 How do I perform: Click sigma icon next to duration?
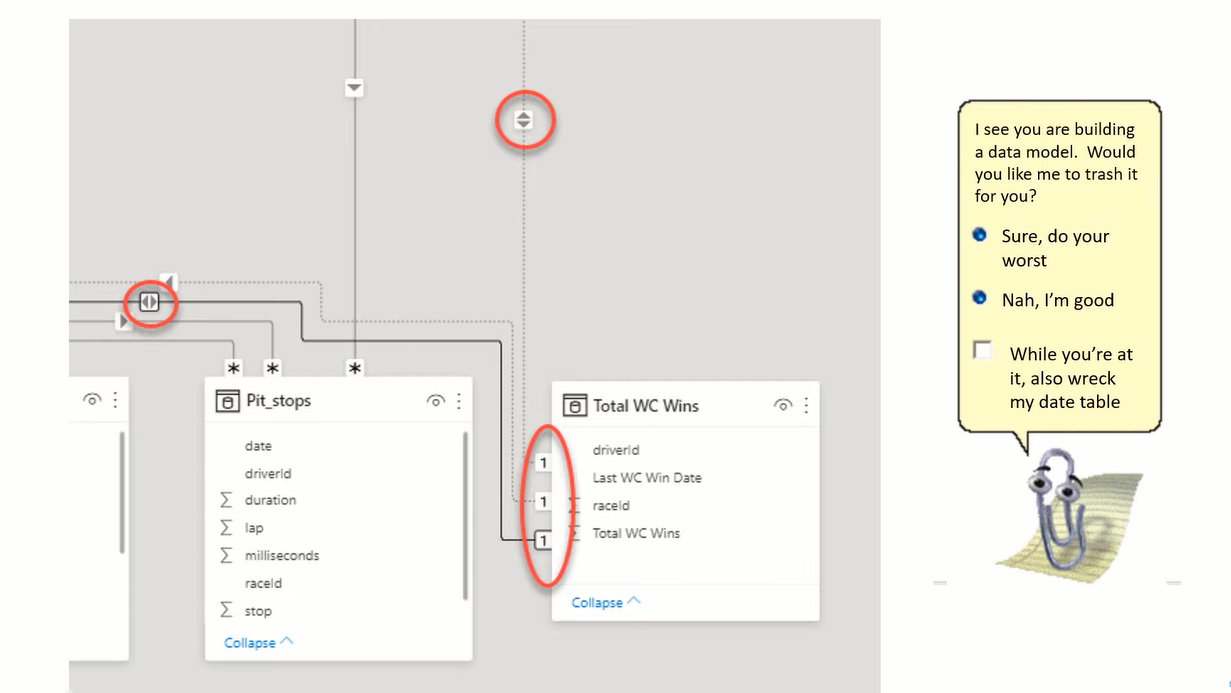click(x=226, y=500)
